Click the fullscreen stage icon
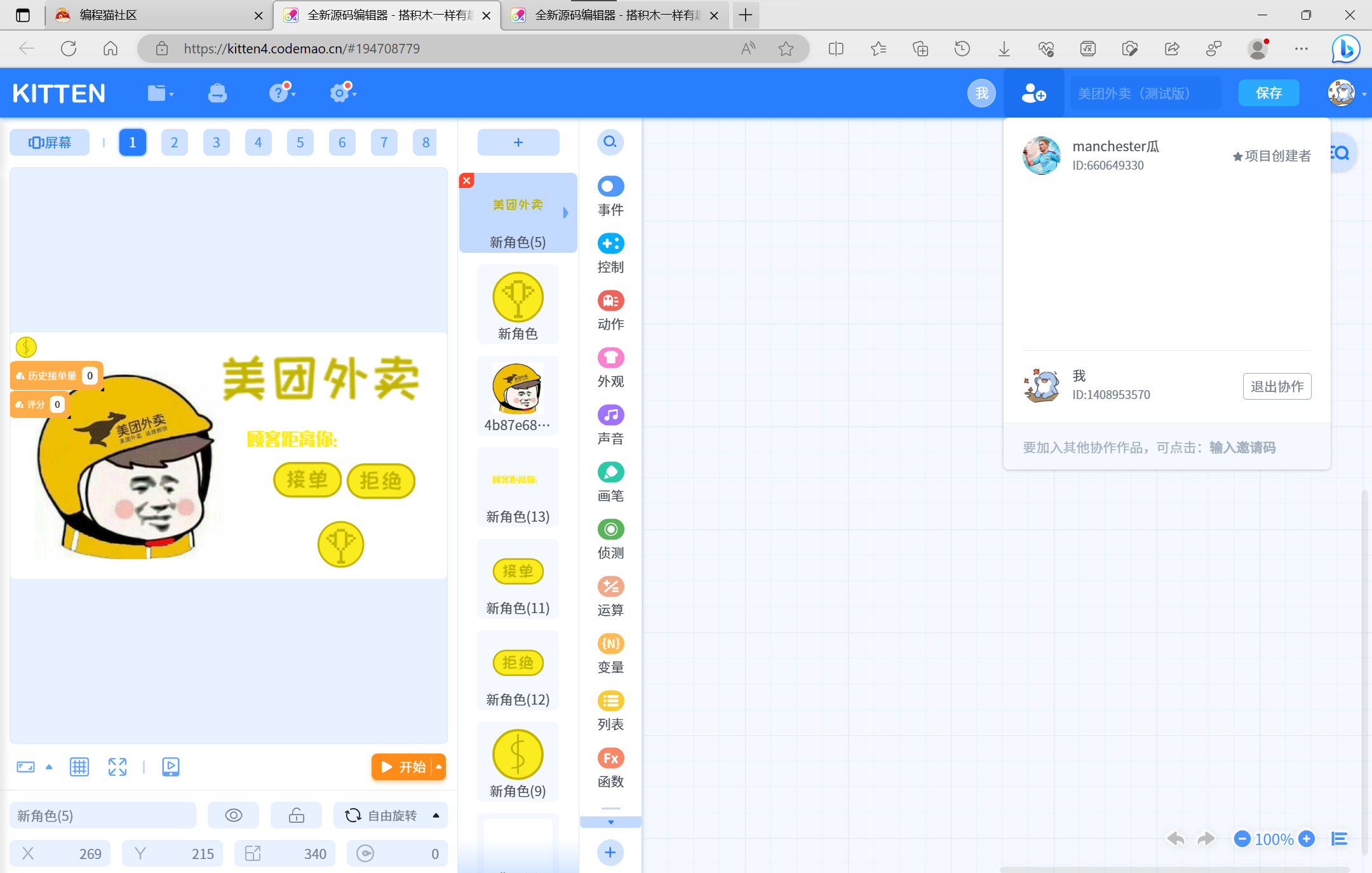The height and width of the screenshot is (873, 1372). pyautogui.click(x=118, y=767)
